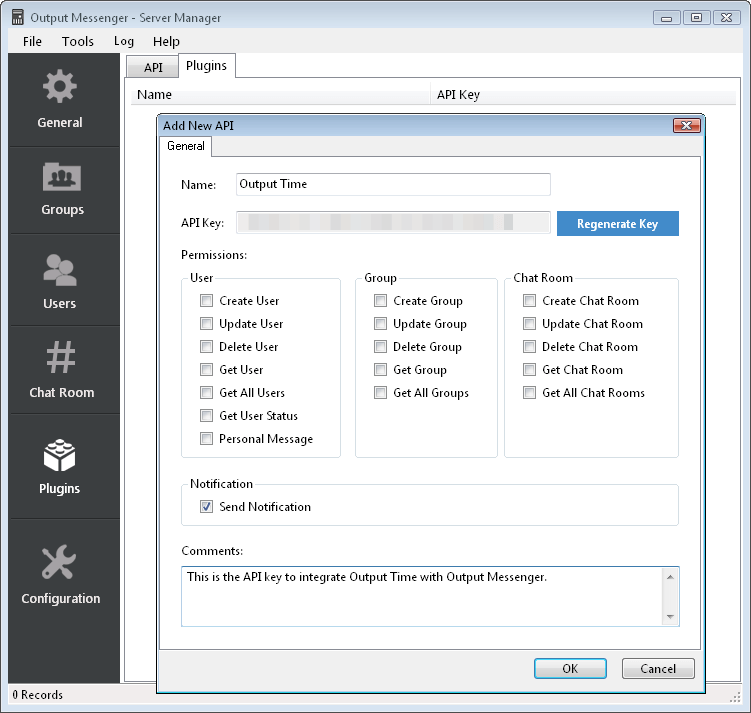This screenshot has height=713, width=751.
Task: Close the Add New API dialog
Action: [x=686, y=125]
